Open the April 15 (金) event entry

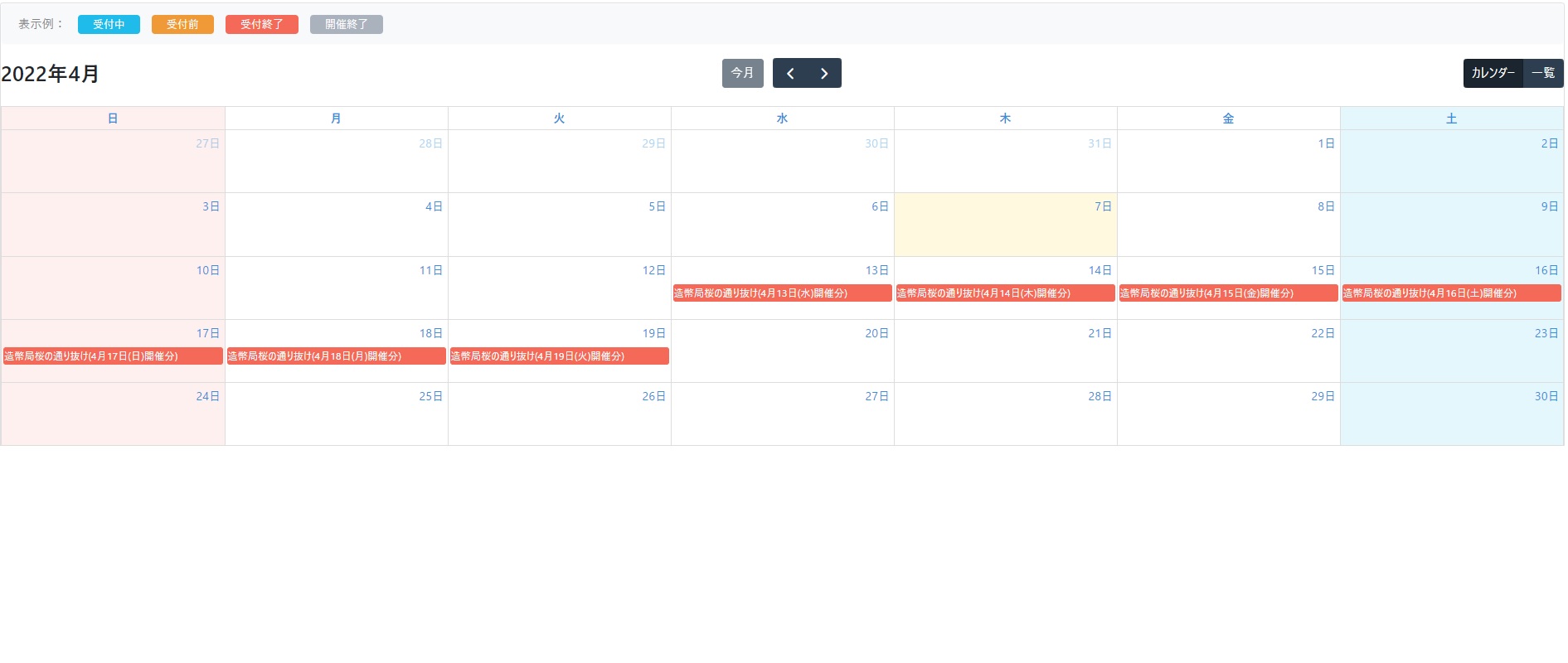tap(1228, 293)
